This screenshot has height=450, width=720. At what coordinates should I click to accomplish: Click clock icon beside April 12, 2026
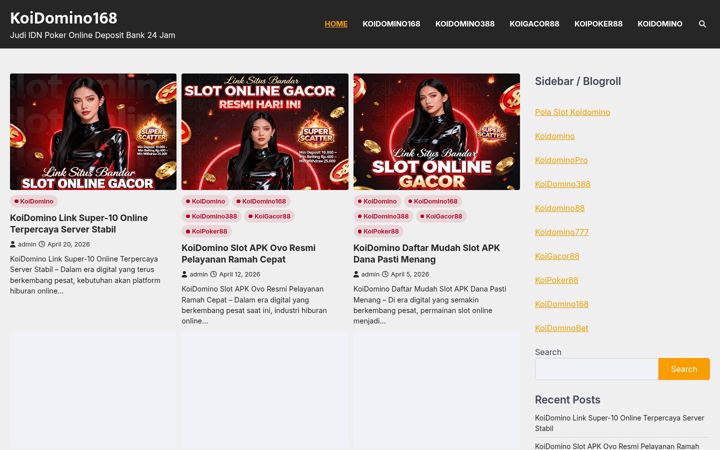pyautogui.click(x=214, y=274)
